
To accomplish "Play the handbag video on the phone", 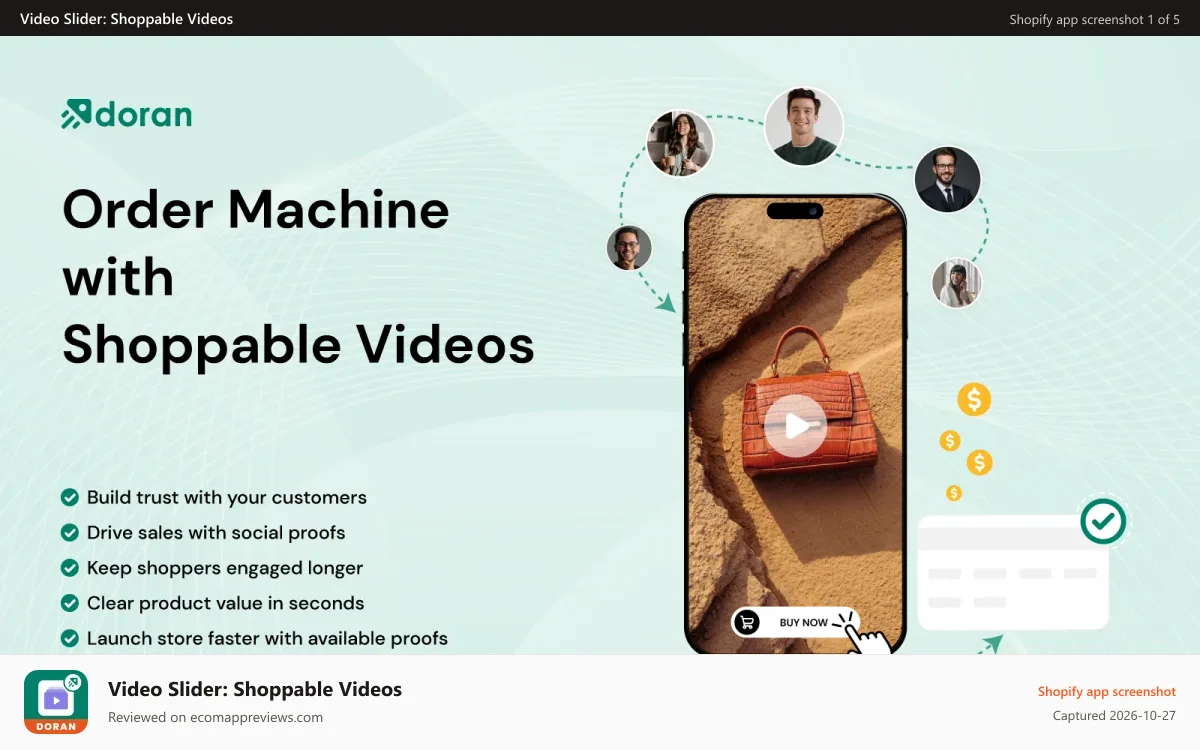I will 795,426.
